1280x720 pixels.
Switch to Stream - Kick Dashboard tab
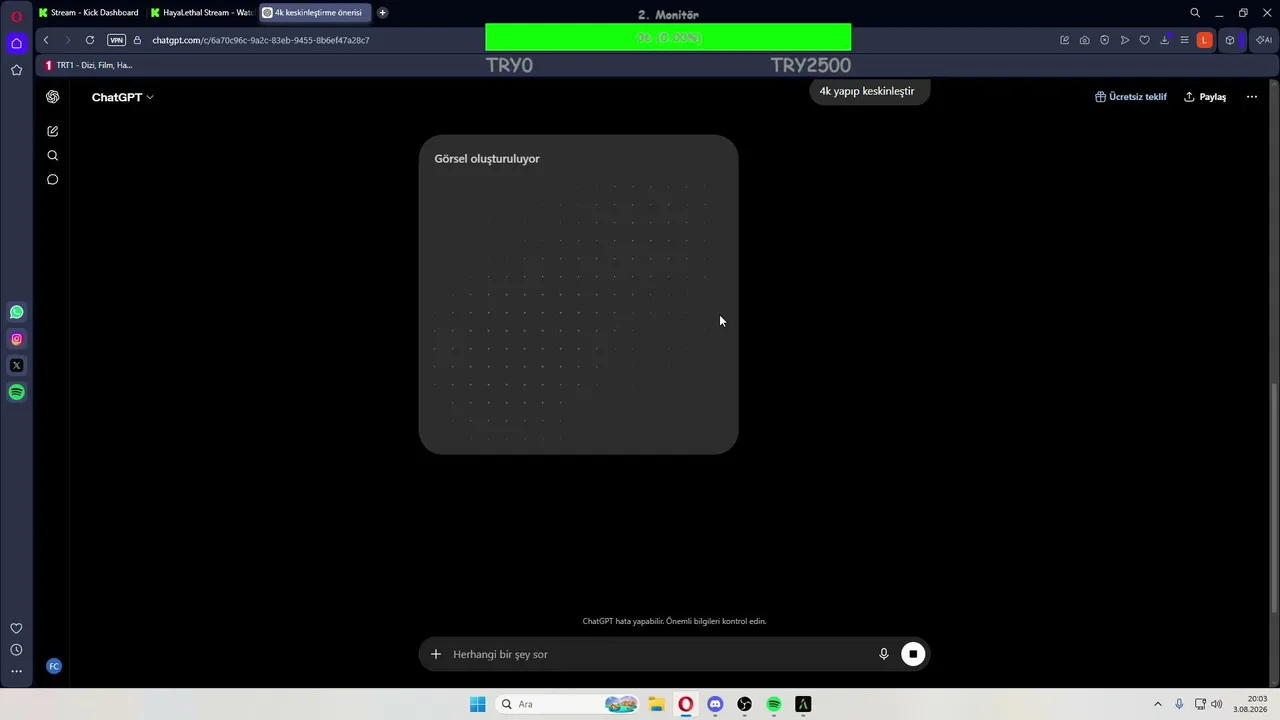89,13
